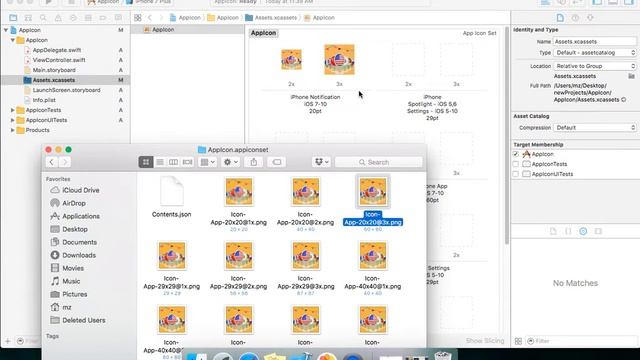Toggle AppIcon target membership checkbox

click(x=516, y=154)
